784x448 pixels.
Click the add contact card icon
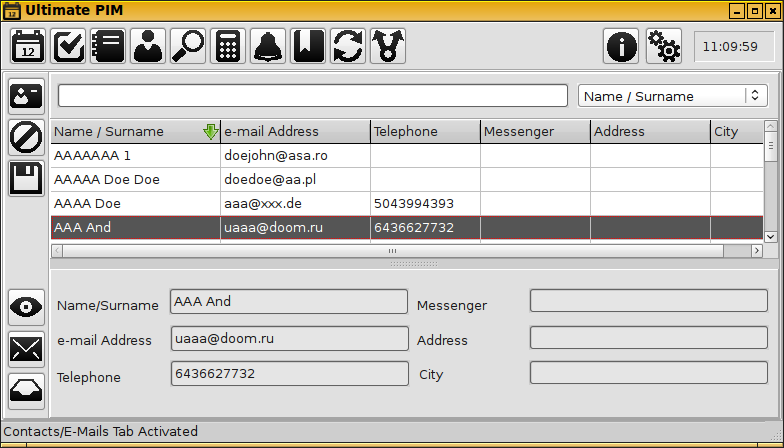(x=26, y=96)
